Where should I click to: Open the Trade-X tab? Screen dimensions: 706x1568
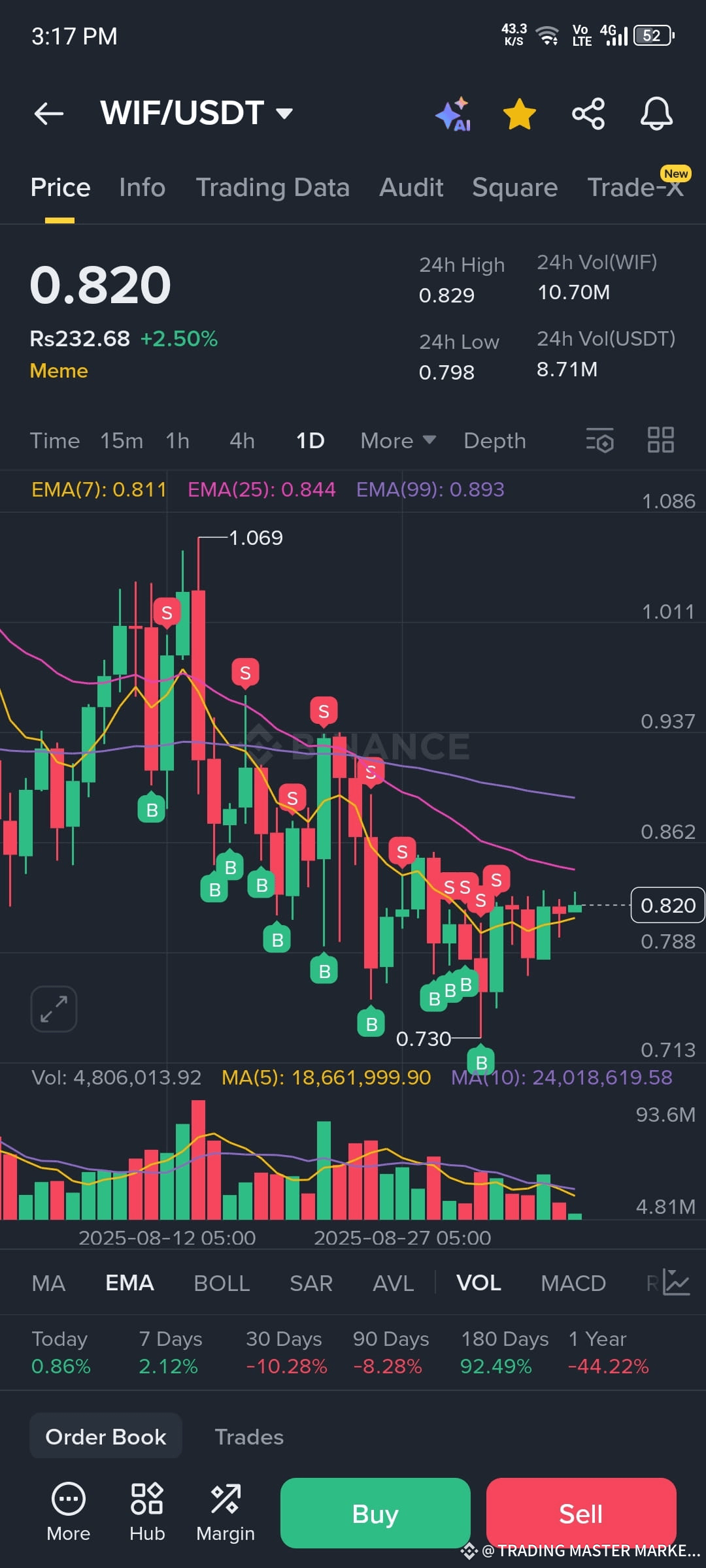click(635, 188)
